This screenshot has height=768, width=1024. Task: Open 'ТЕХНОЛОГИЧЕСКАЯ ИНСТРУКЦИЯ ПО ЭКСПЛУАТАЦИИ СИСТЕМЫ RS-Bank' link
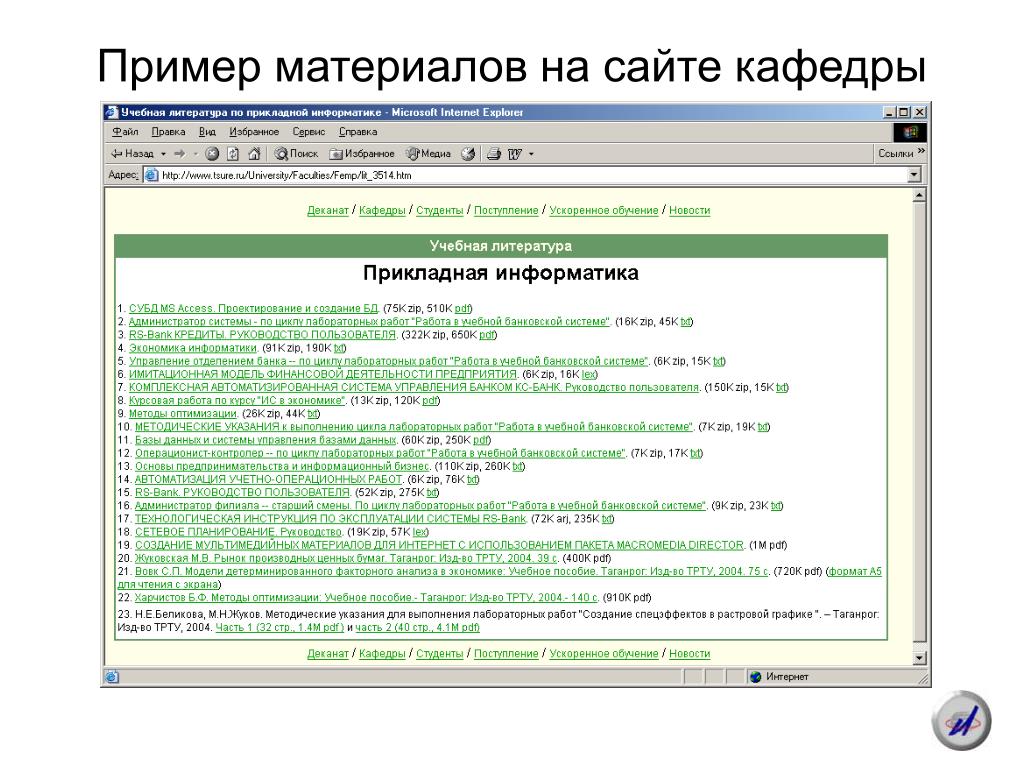[x=330, y=519]
